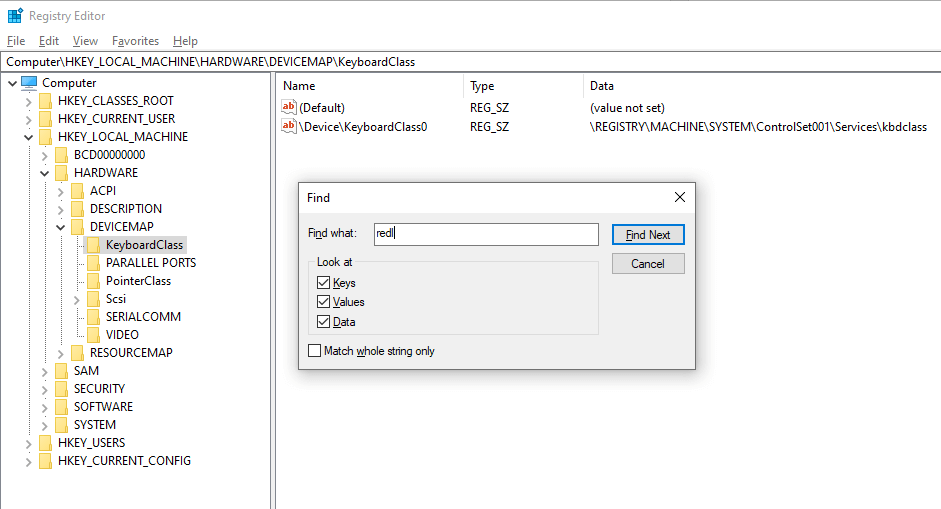941x509 pixels.
Task: Click the (Default) string value icon
Action: click(289, 107)
